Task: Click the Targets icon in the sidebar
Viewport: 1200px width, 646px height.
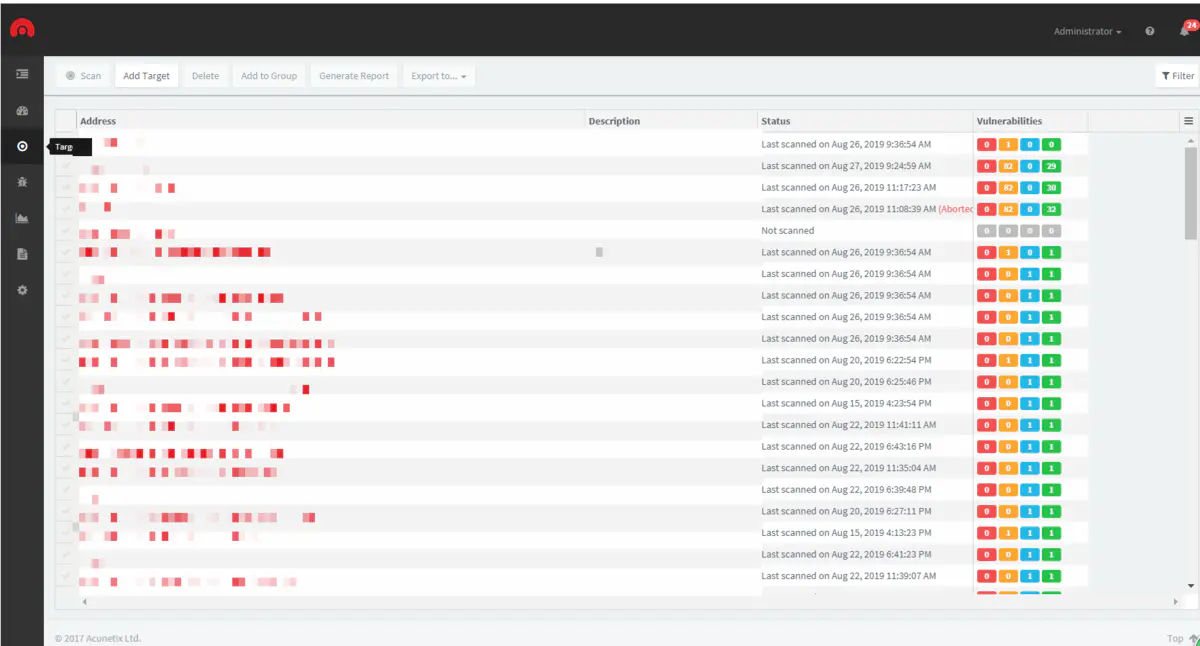Action: pos(22,146)
